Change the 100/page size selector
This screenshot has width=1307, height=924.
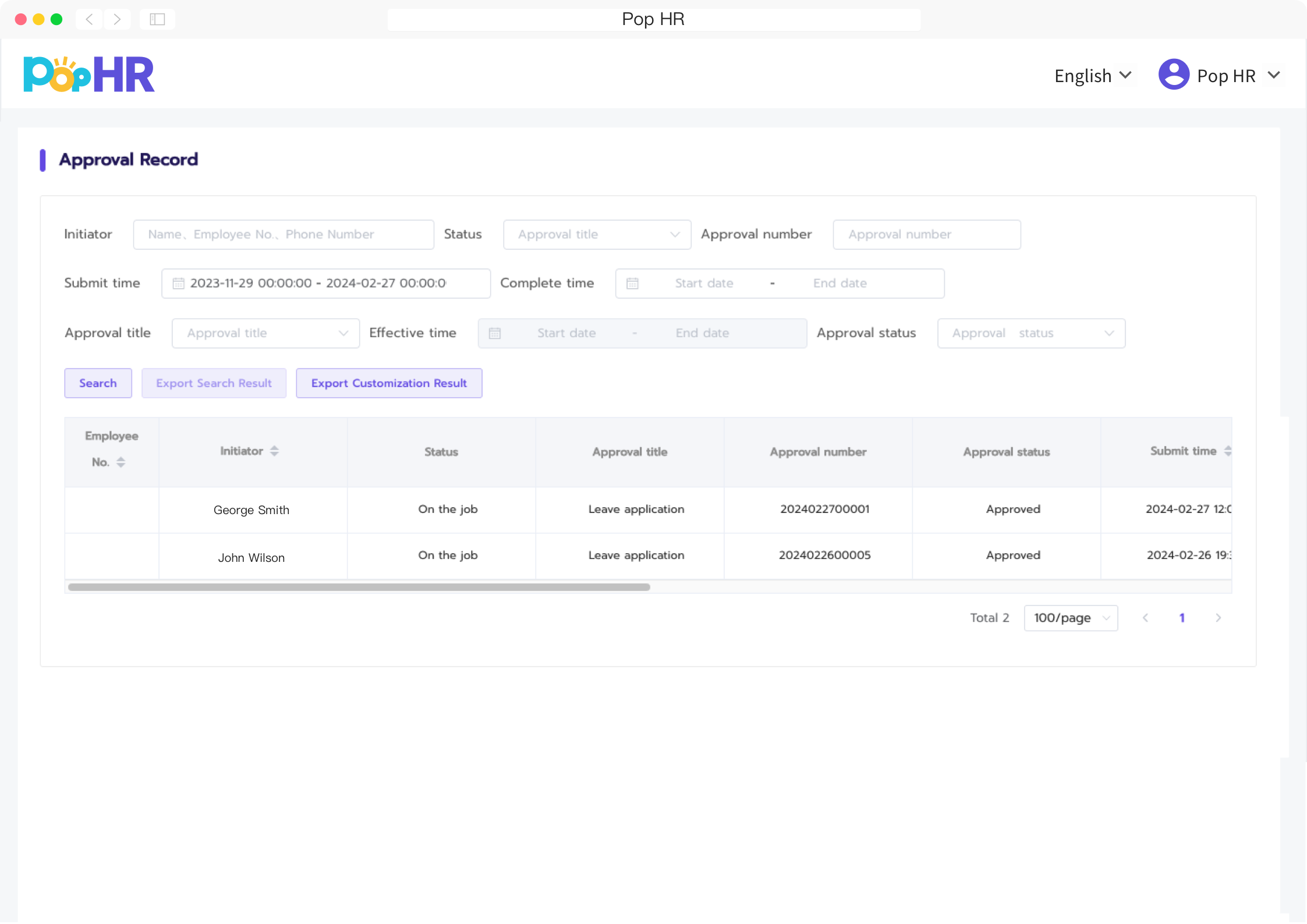(x=1070, y=618)
